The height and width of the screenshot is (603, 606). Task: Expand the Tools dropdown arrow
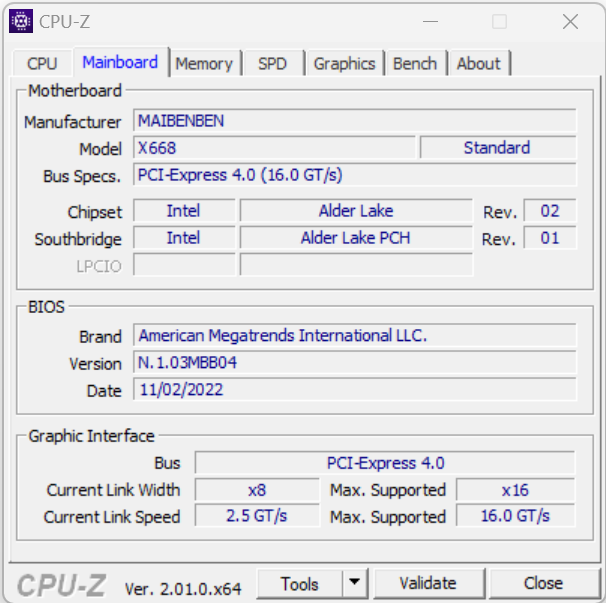click(x=354, y=583)
